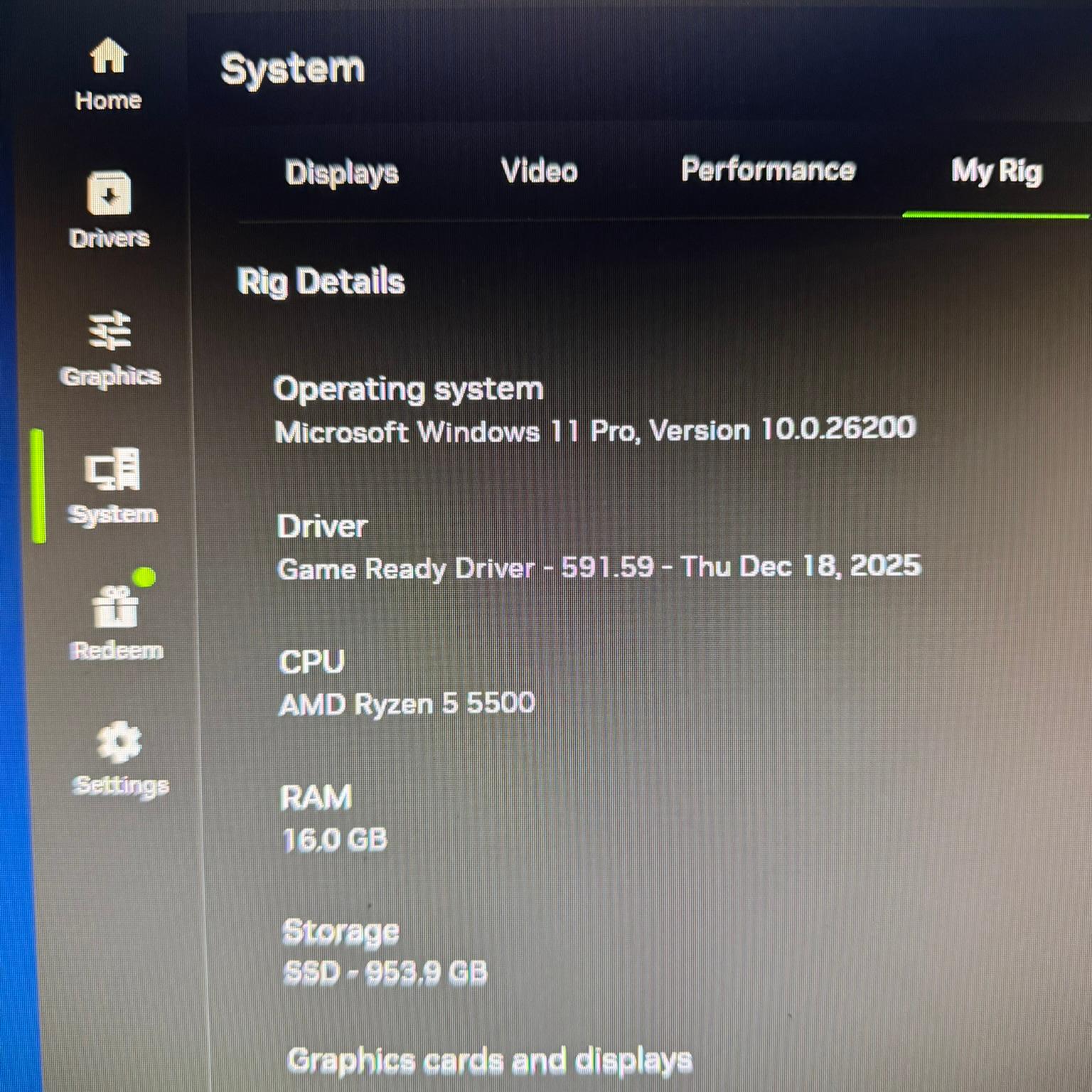Select the SSD - 953.9 GB value
This screenshot has width=1092, height=1092.
[385, 973]
